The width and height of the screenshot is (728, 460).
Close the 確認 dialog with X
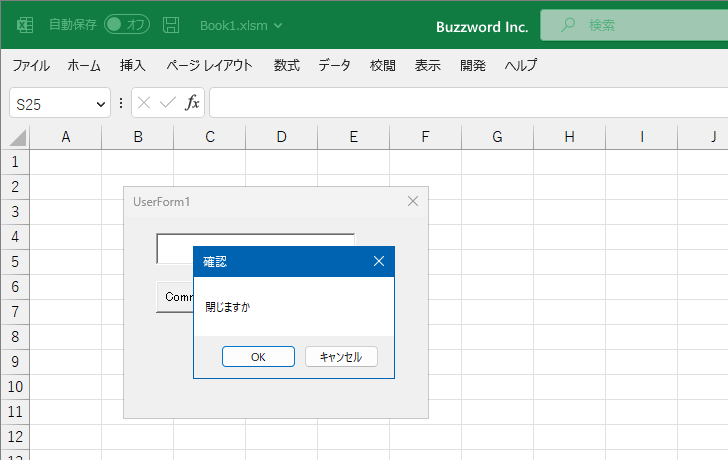(x=379, y=261)
